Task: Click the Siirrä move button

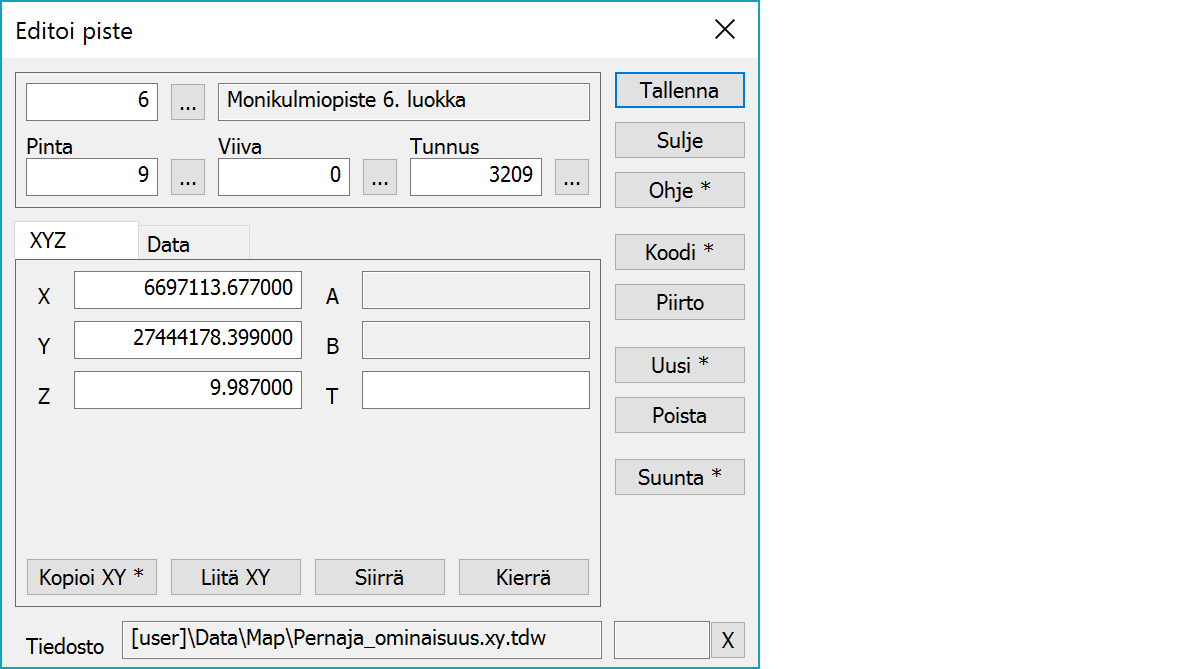Action: [379, 577]
